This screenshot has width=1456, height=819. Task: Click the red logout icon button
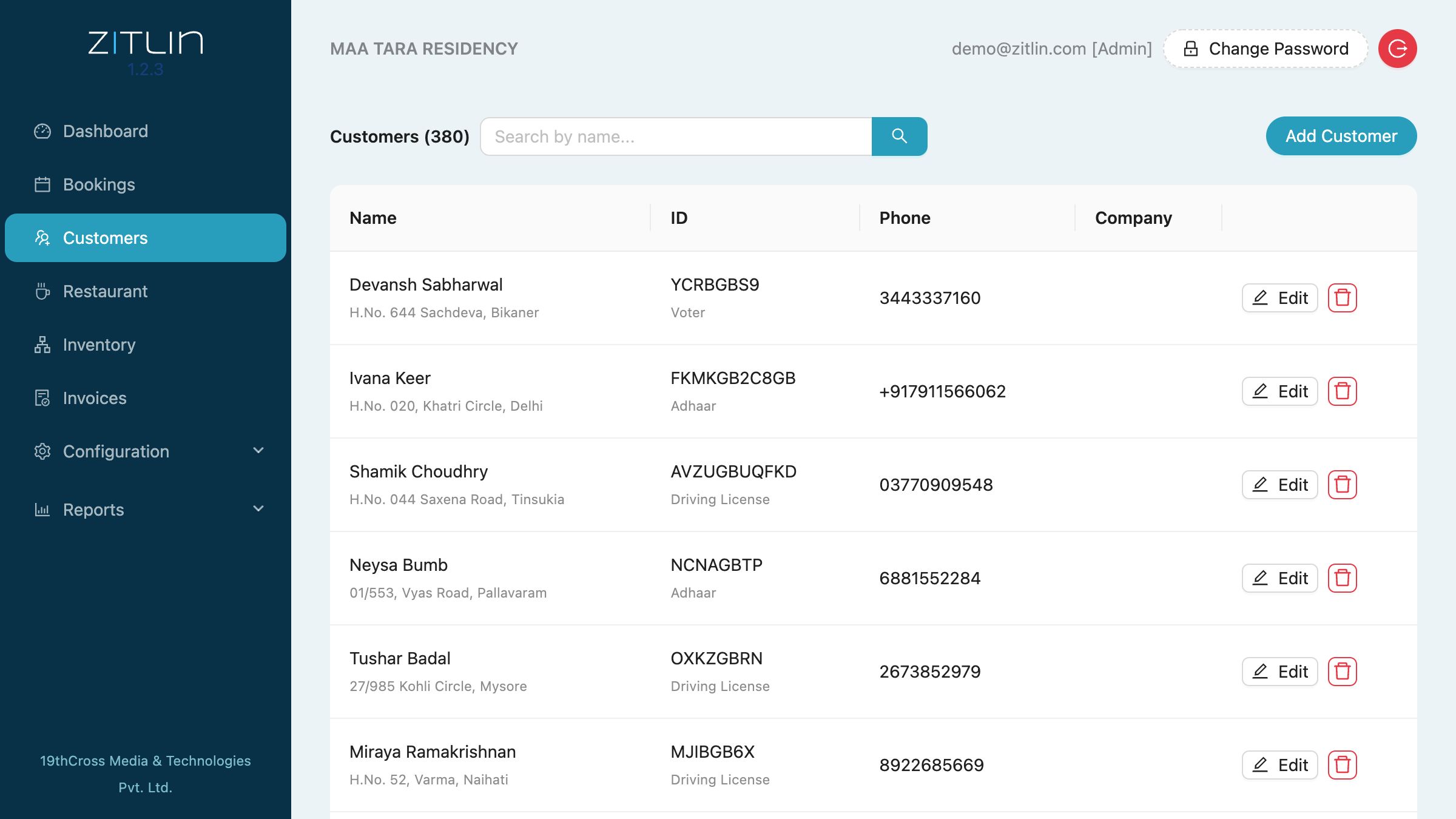[x=1397, y=49]
